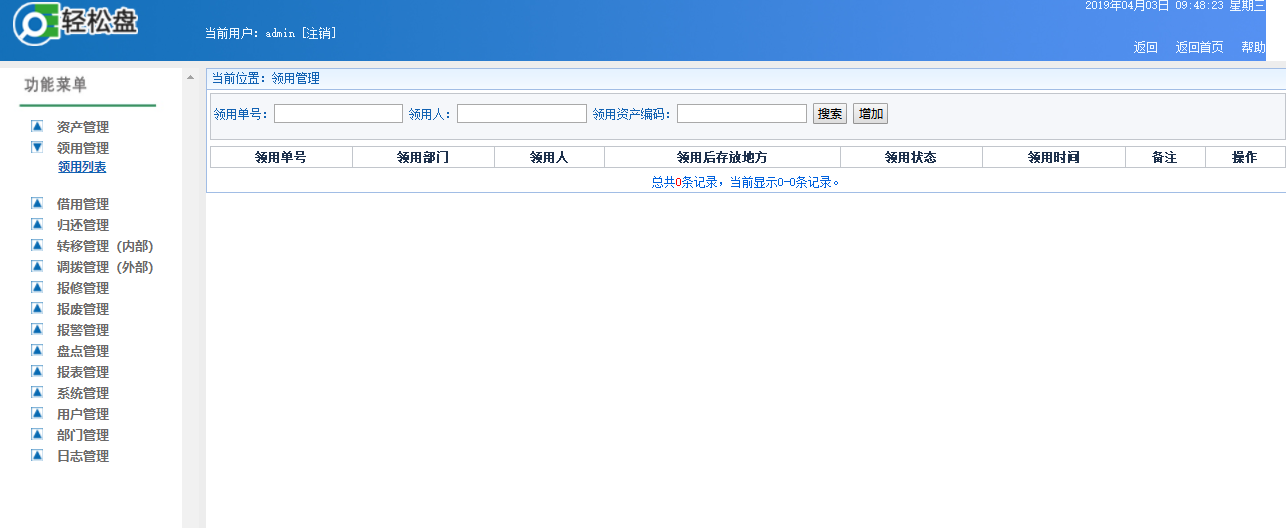
Task: Click the 轻松盘 logo icon
Action: 35,25
